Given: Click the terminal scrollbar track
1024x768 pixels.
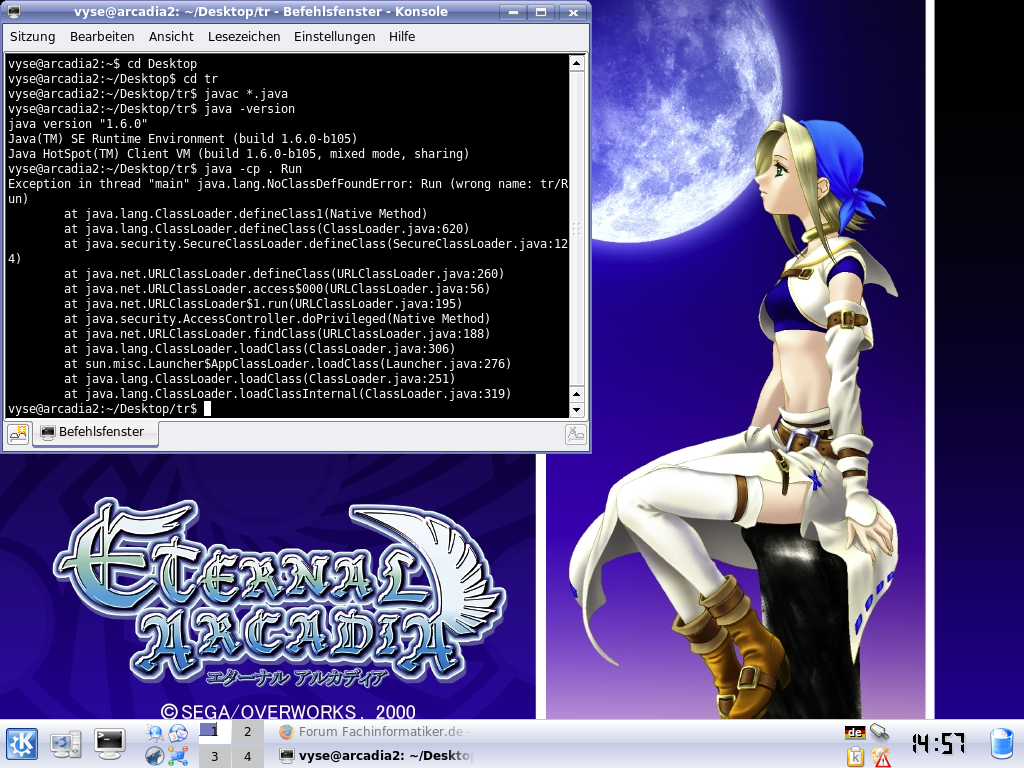Looking at the screenshot, I should coord(576,229).
